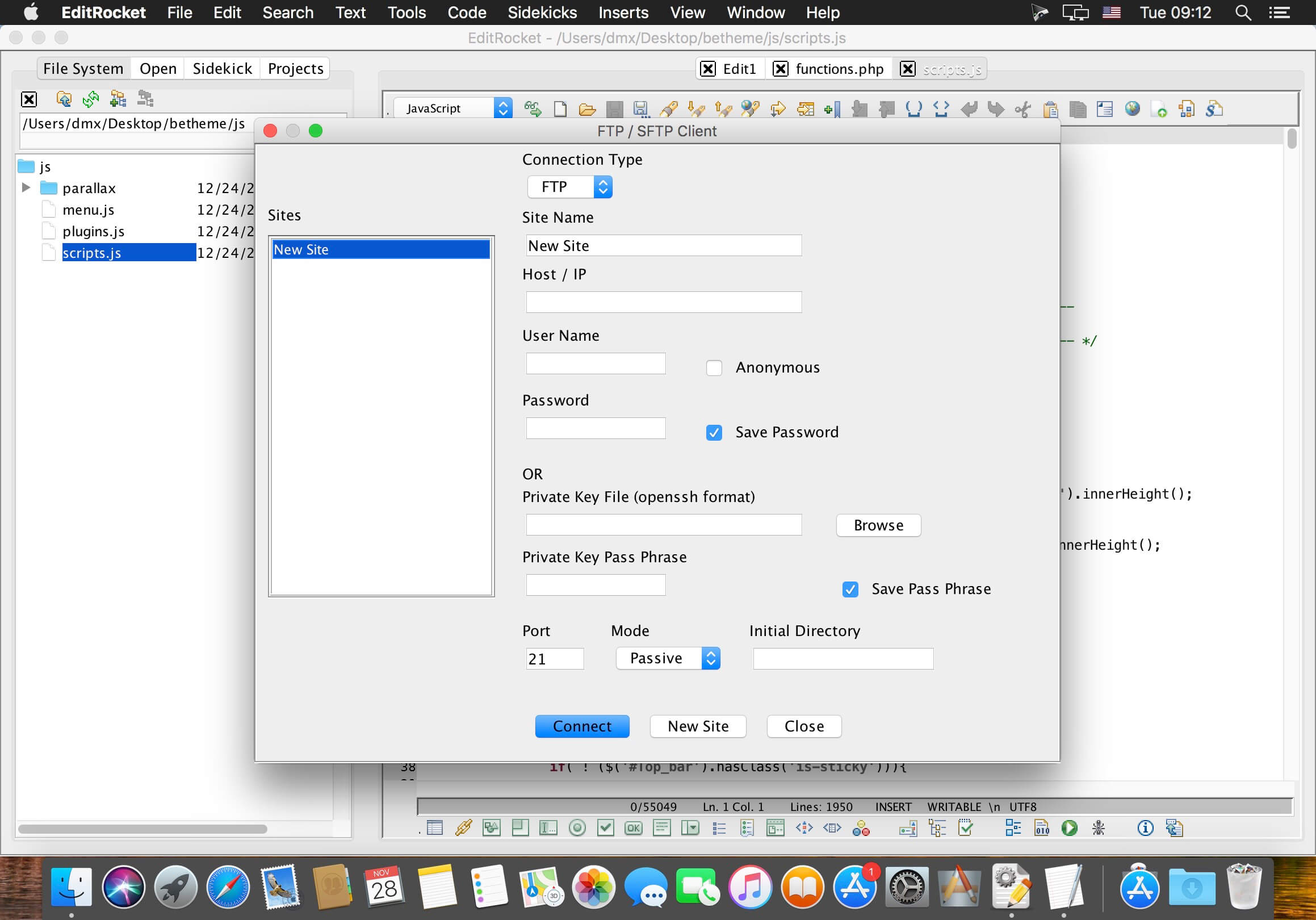Click the bug debug icon in bottom toolbar
Viewport: 1316px width, 920px height.
(1098, 827)
